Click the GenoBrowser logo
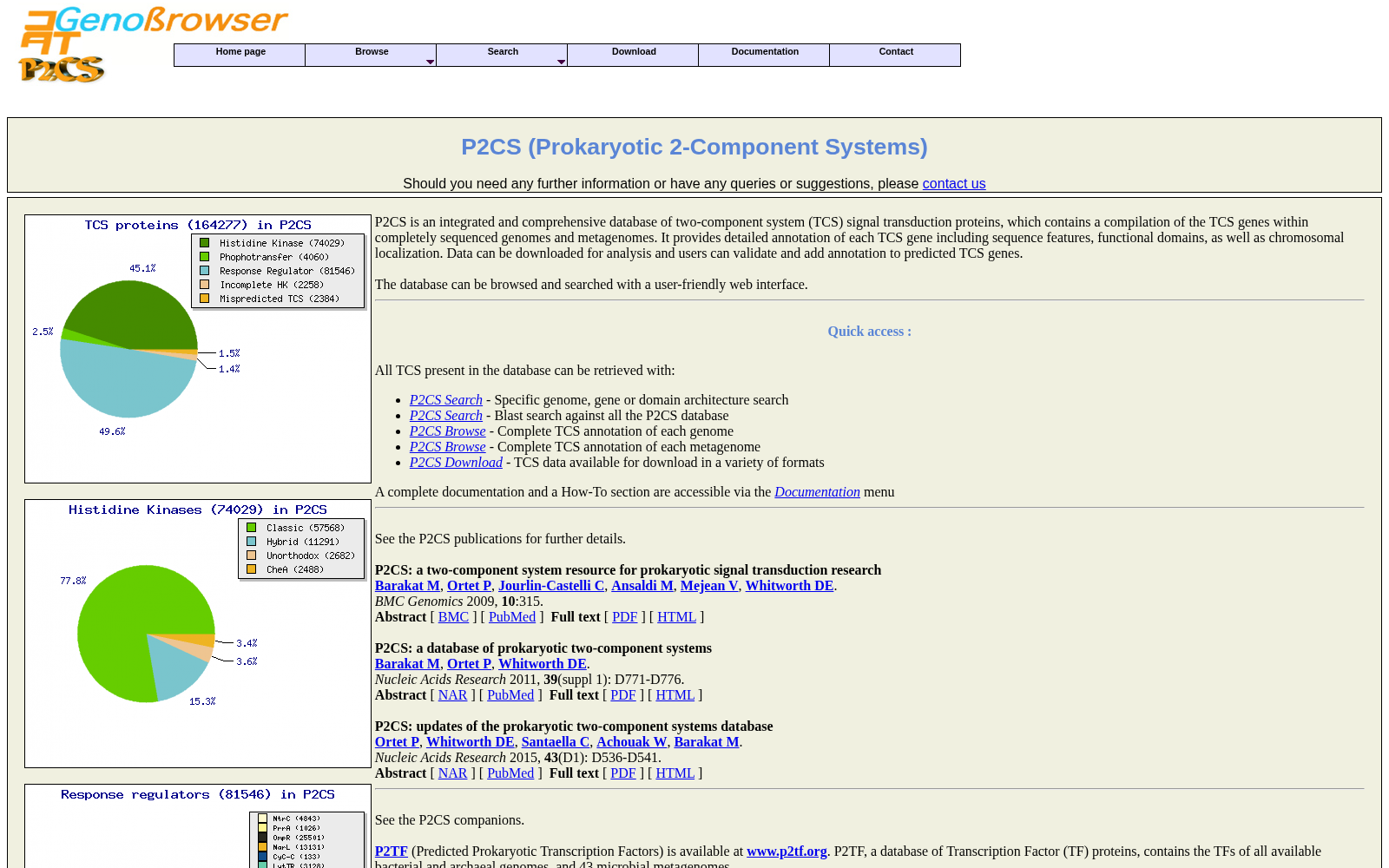This screenshot has width=1389, height=868. (170, 20)
